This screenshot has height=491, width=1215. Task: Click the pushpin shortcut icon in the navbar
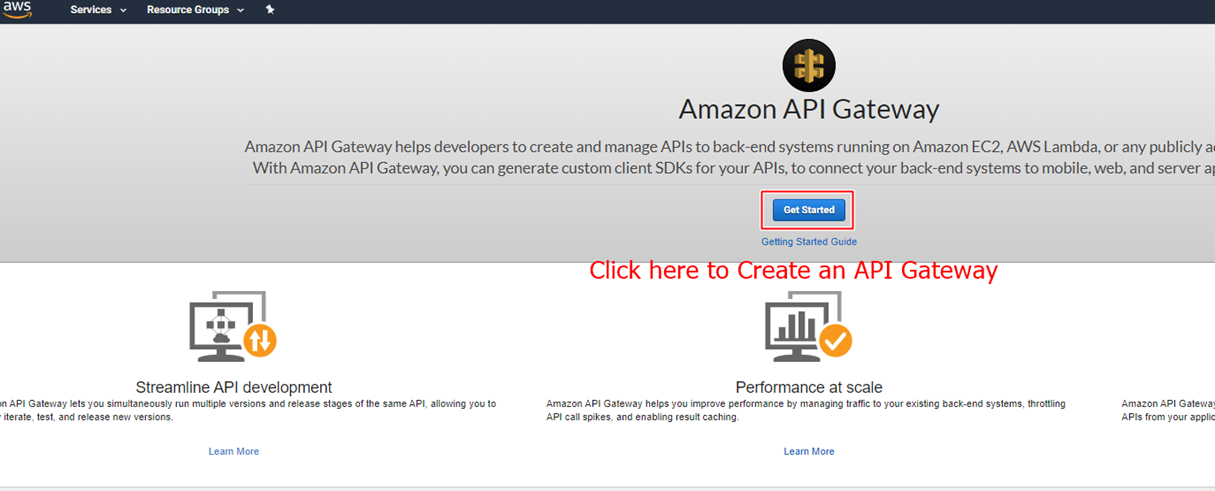270,10
